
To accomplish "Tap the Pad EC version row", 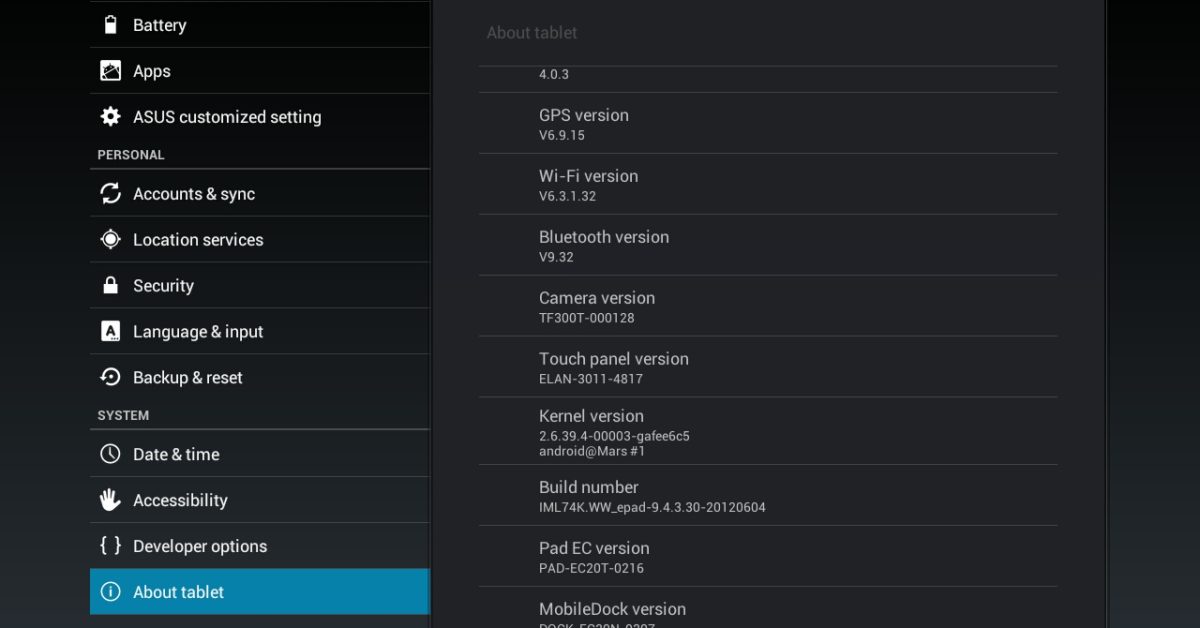I will coord(767,557).
